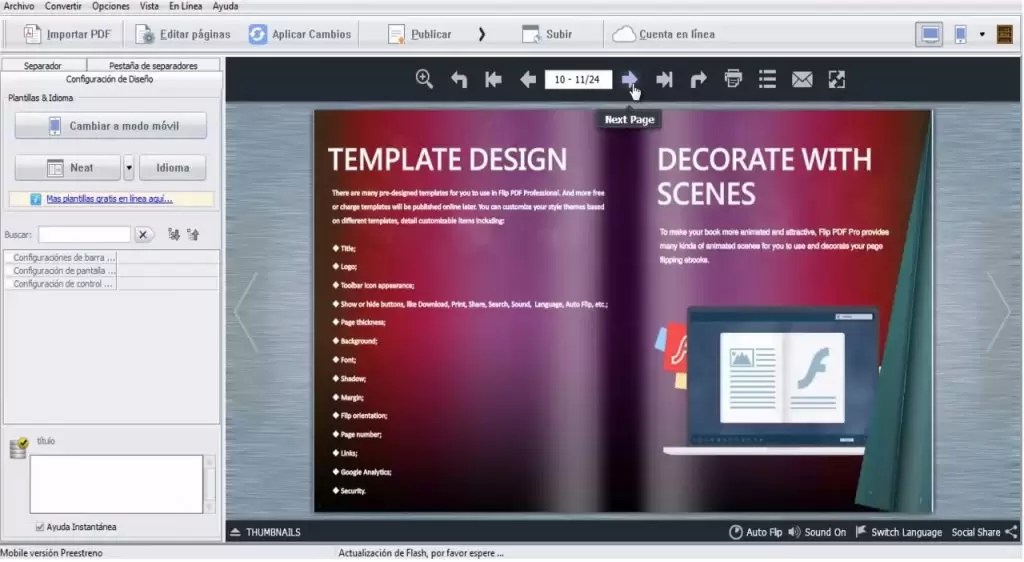Open Cuenta en línea
The height and width of the screenshot is (562, 1024).
pyautogui.click(x=664, y=34)
